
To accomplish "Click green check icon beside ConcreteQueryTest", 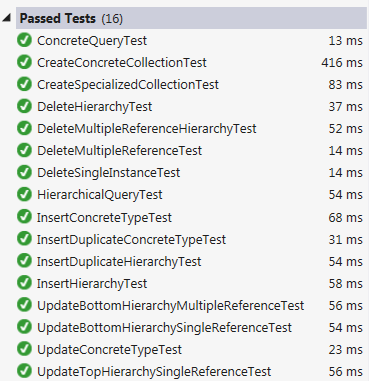I will 24,40.
